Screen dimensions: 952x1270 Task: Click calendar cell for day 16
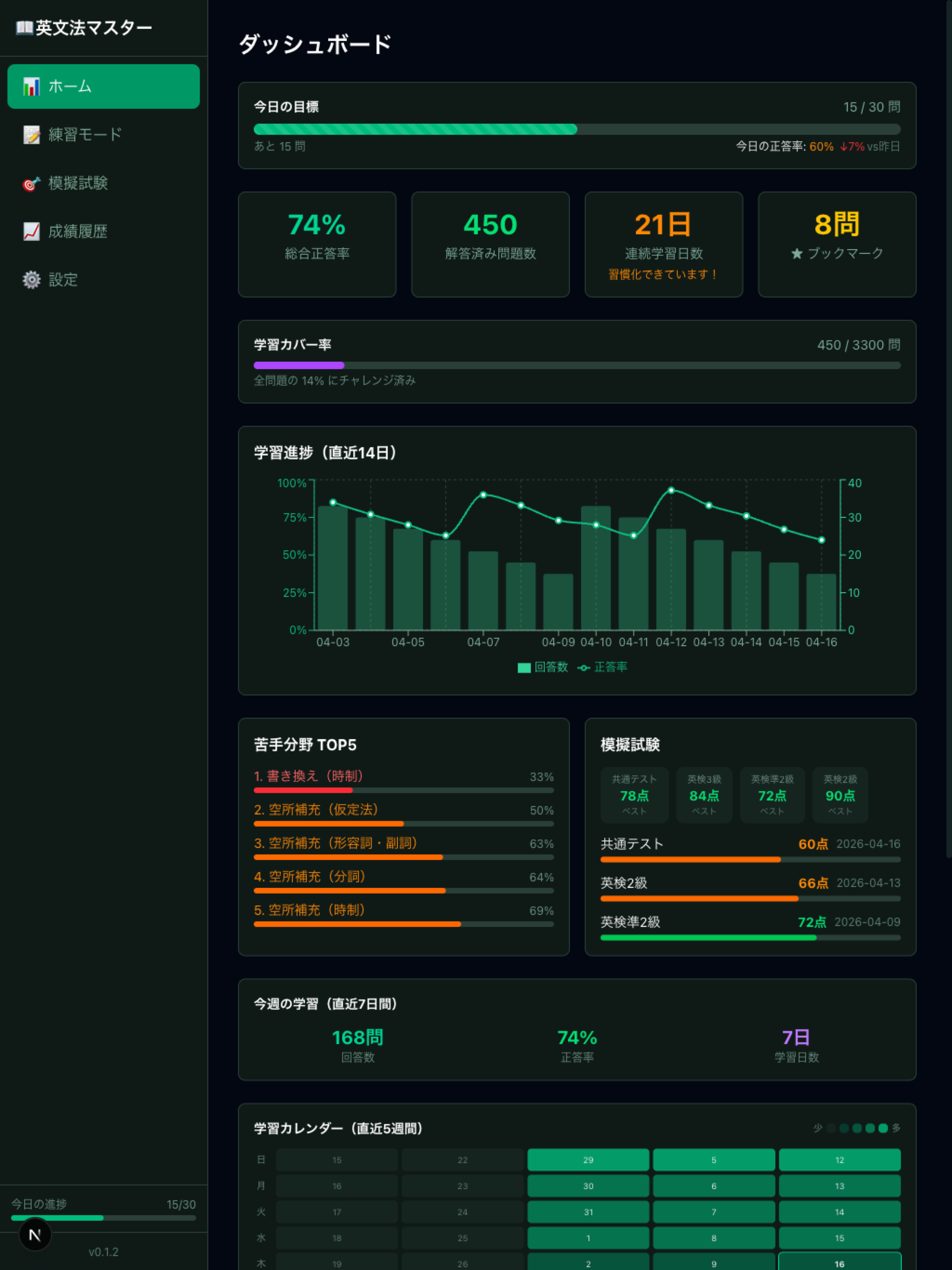pos(839,1263)
